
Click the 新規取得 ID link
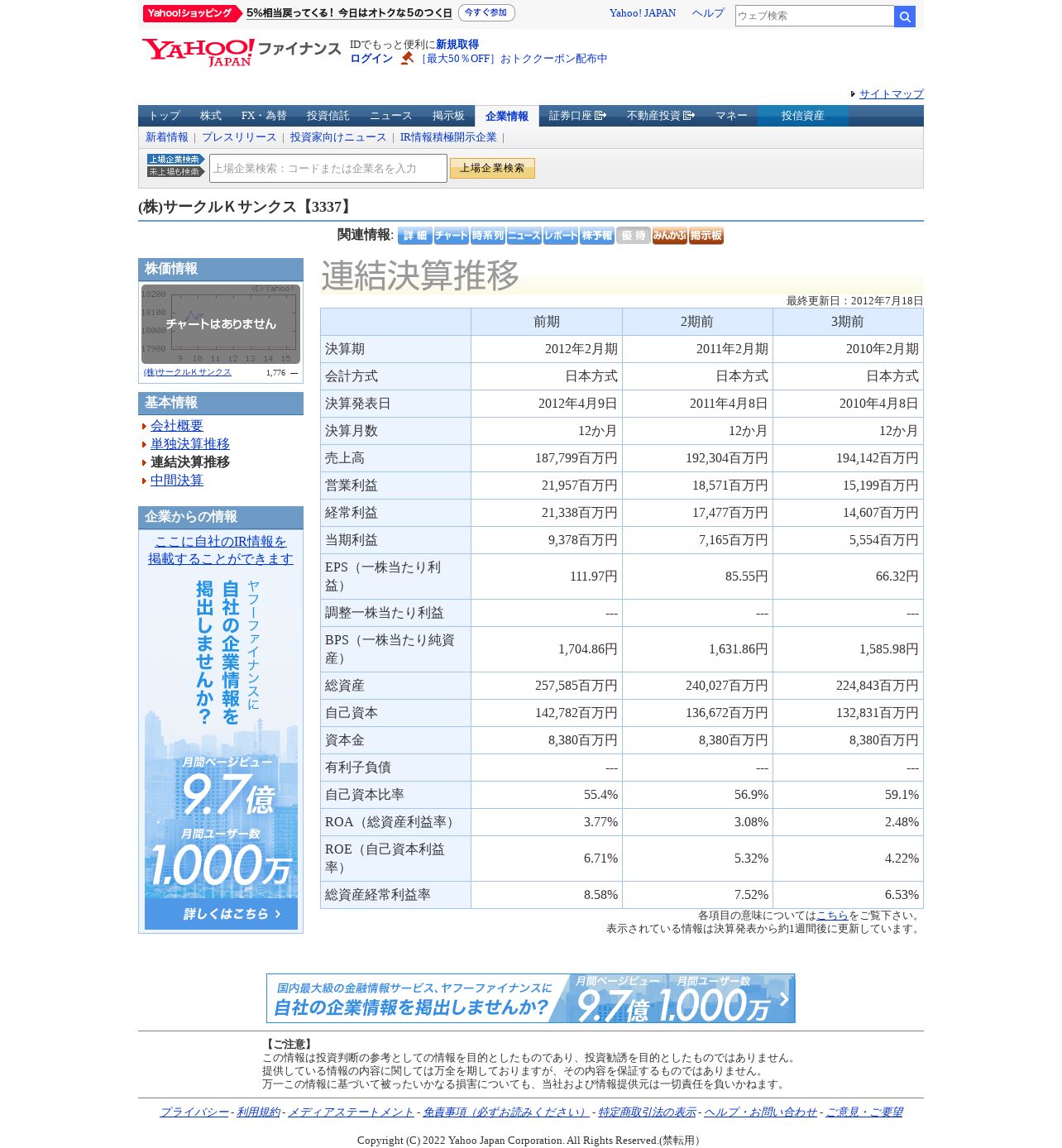(457, 45)
